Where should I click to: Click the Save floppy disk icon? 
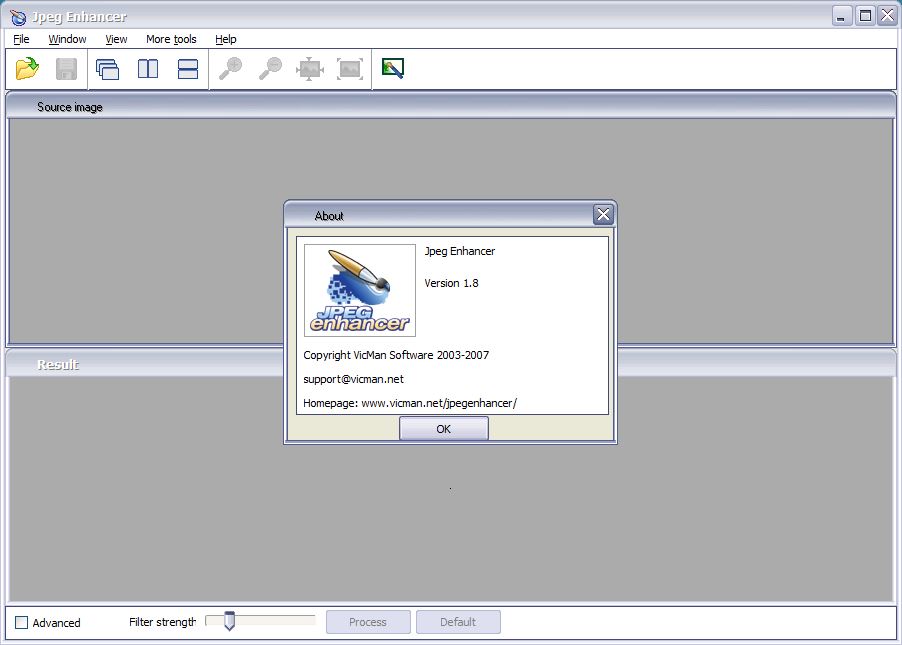66,69
